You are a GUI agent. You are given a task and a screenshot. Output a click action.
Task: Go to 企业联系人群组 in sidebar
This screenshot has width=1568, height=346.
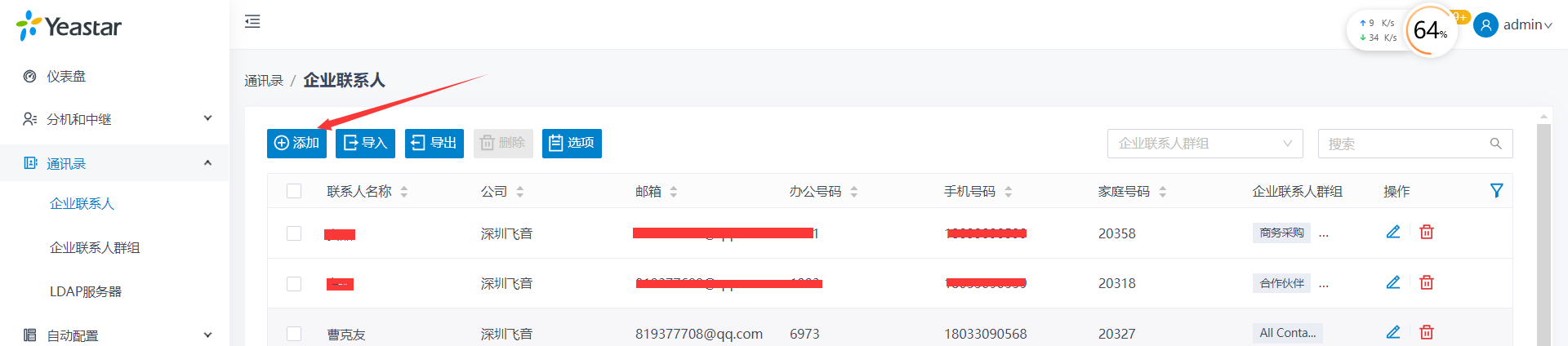[95, 248]
